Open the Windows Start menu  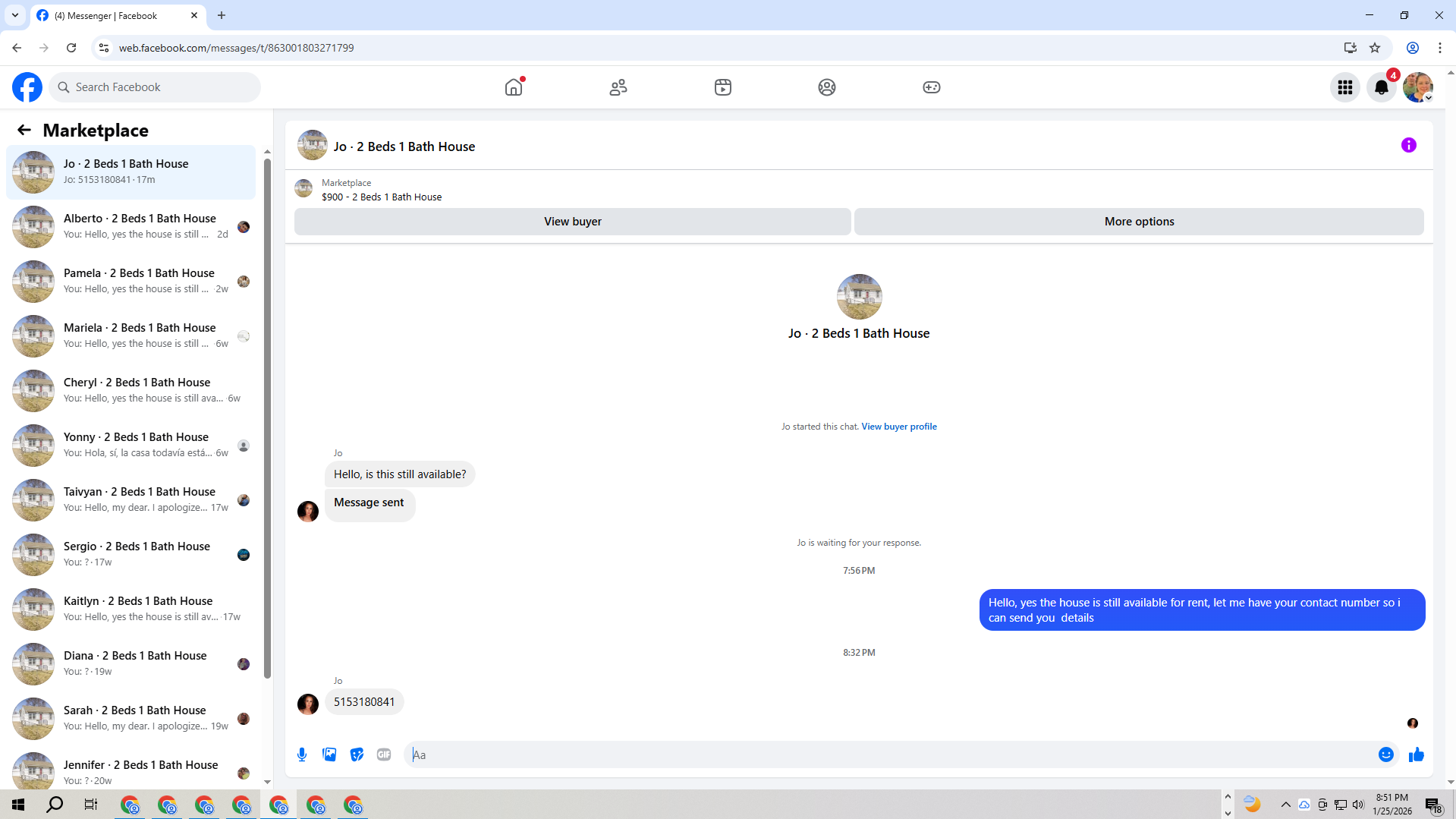click(18, 805)
